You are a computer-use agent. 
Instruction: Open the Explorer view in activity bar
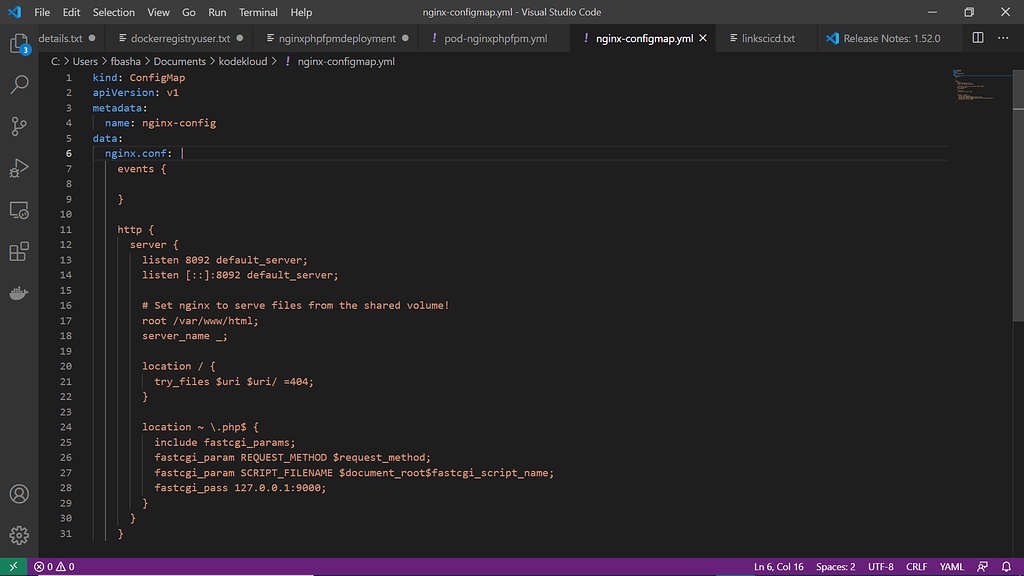(x=19, y=45)
